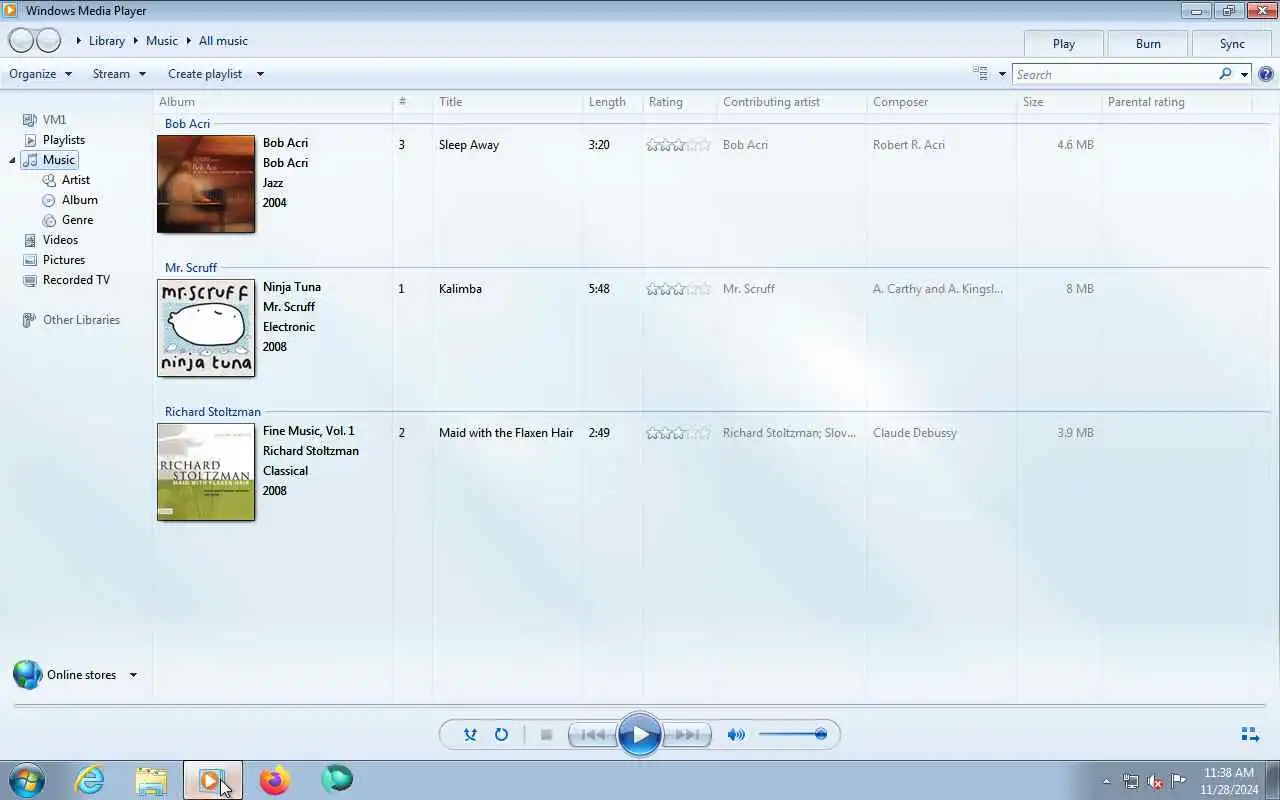Viewport: 1280px width, 800px height.
Task: Sort by Parental rating column
Action: (x=1176, y=102)
